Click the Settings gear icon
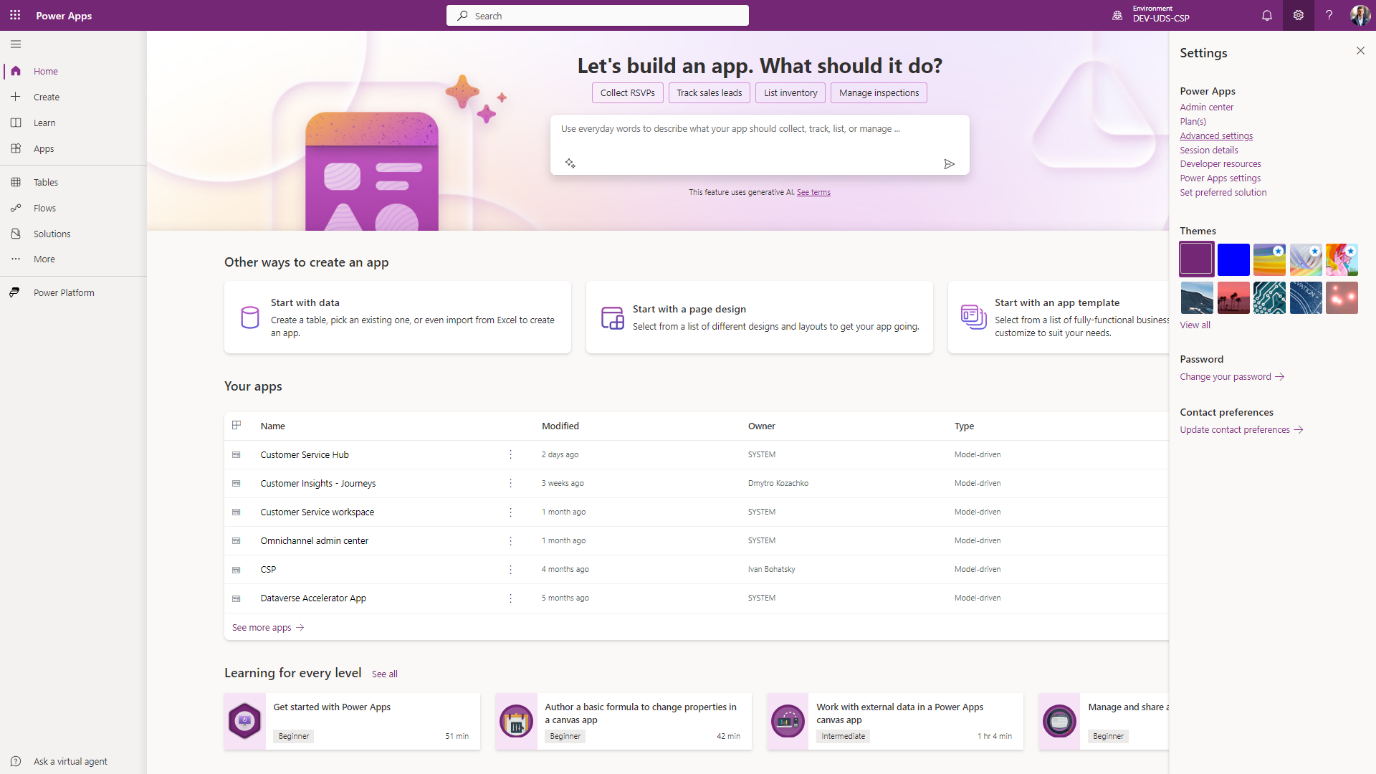Screen dimensions: 1376x774 pyautogui.click(x=1298, y=16)
